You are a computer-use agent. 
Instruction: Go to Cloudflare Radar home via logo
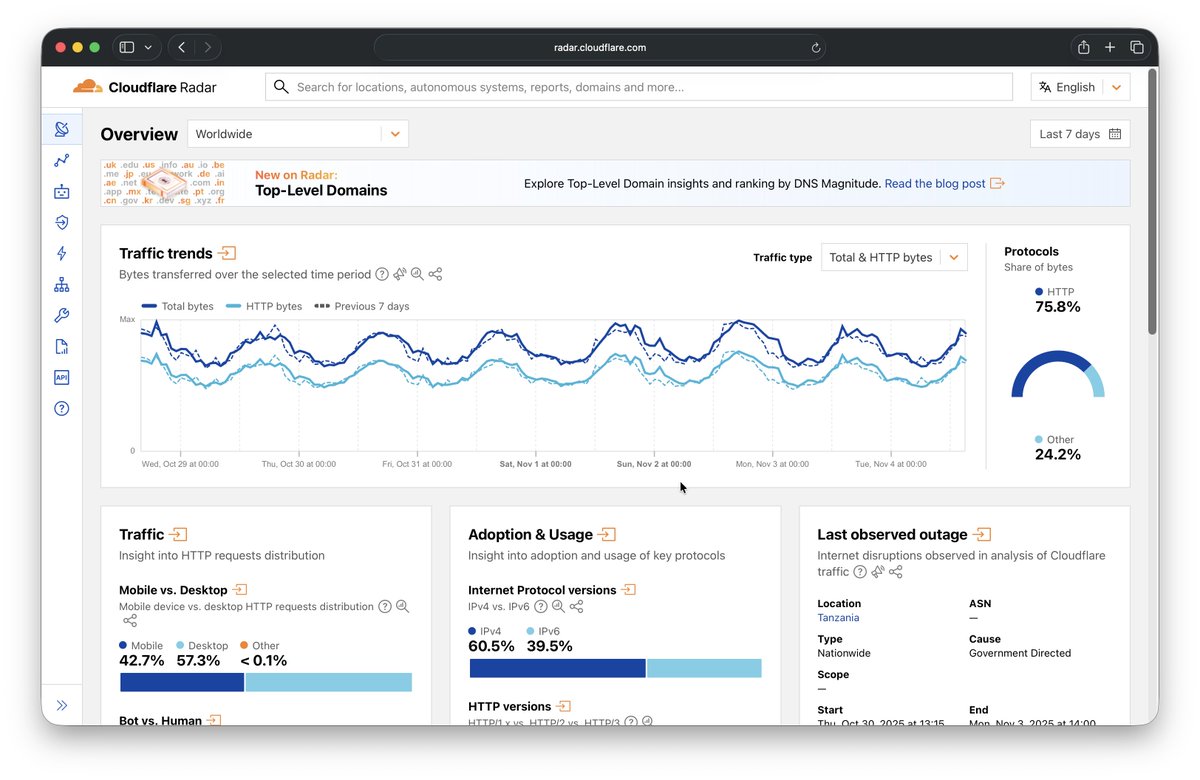(145, 87)
